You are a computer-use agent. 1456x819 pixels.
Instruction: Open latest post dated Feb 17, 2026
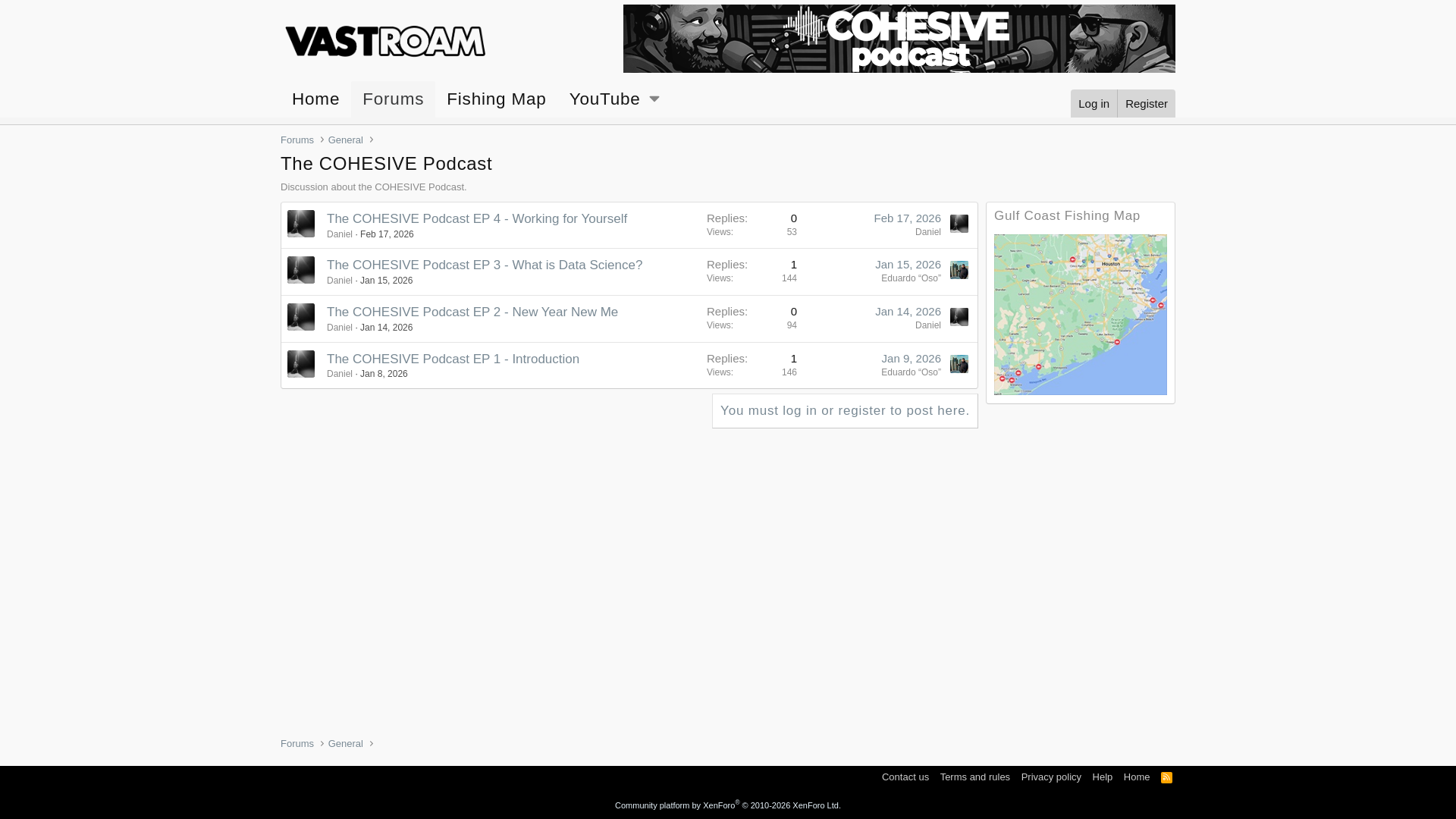coord(907,218)
